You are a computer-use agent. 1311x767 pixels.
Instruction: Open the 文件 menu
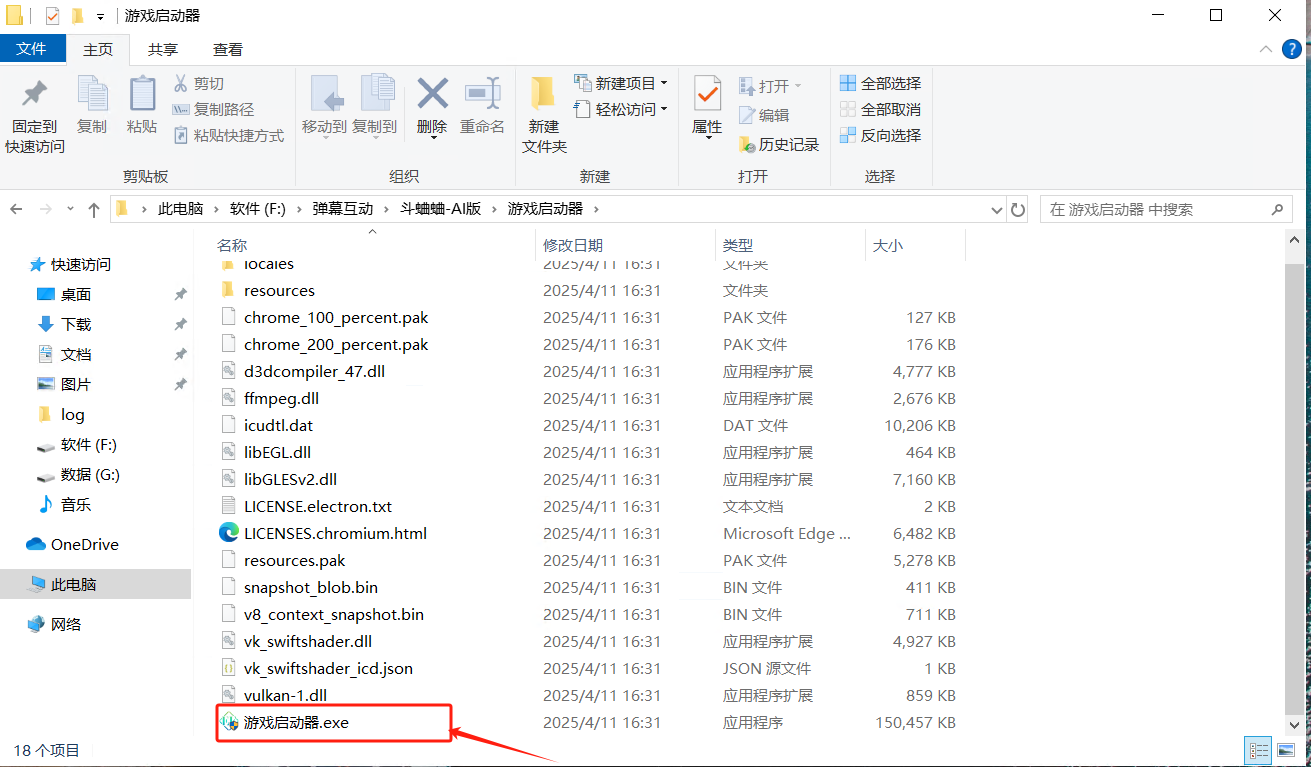click(32, 49)
